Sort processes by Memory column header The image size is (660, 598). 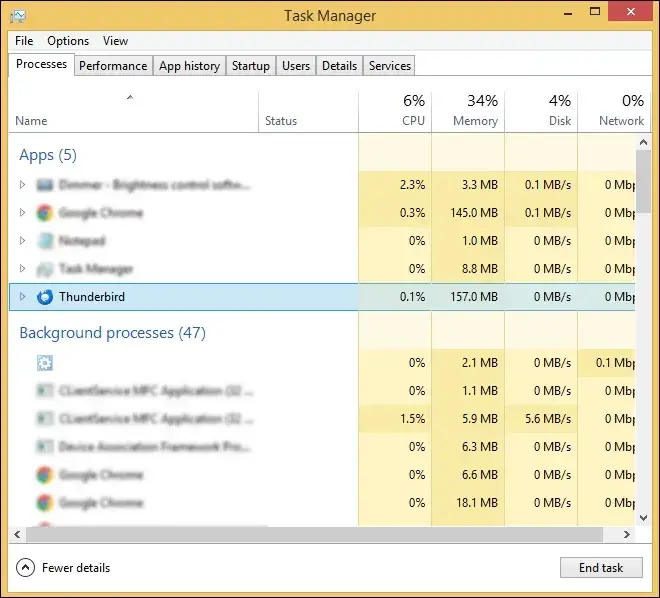tap(474, 120)
